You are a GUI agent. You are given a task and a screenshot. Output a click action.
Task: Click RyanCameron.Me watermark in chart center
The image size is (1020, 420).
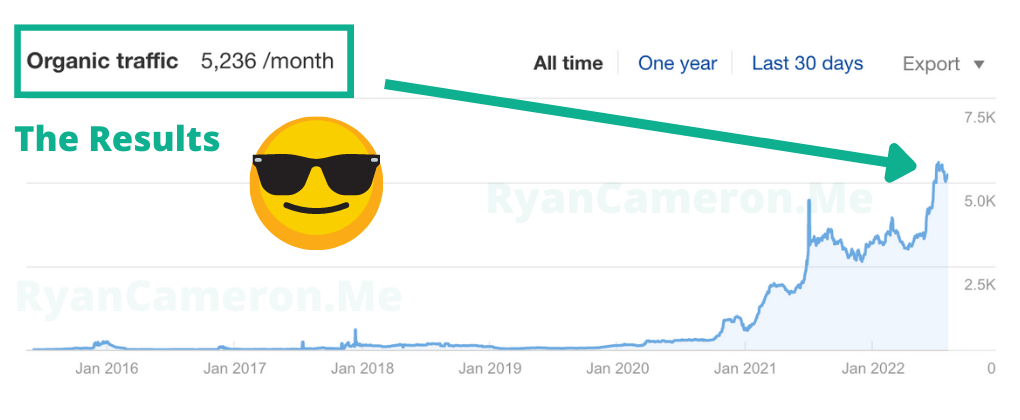click(680, 198)
